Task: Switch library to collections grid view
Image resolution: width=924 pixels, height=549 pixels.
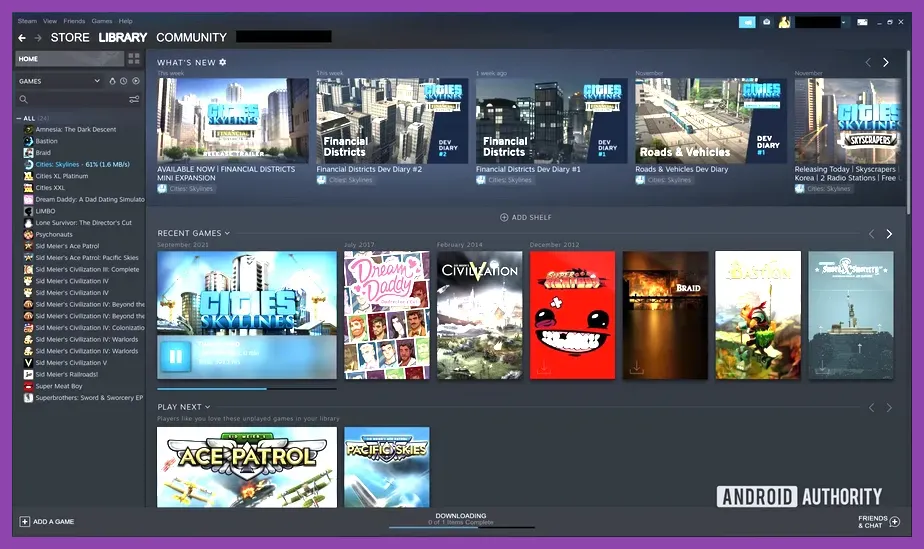Action: (134, 58)
